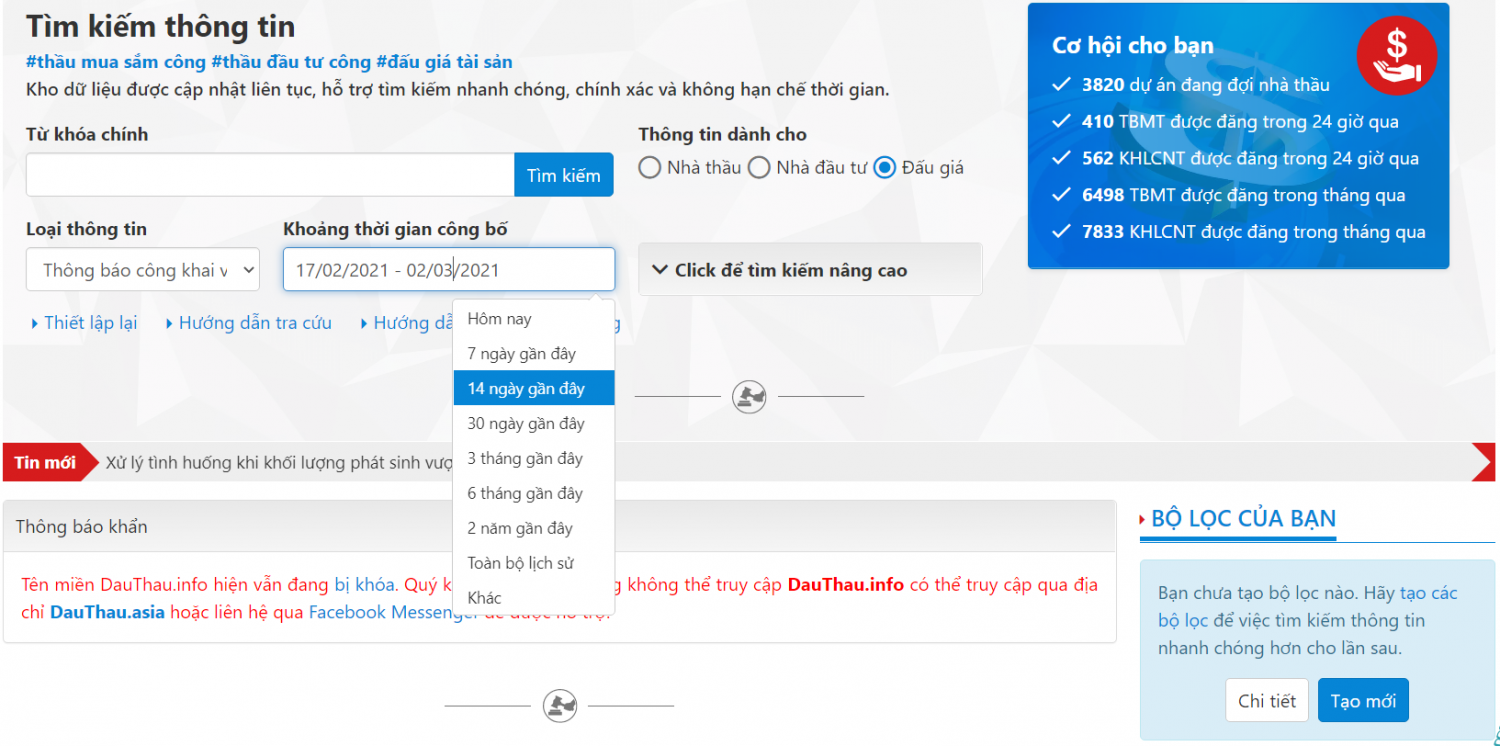This screenshot has height=746, width=1500.
Task: Choose 2 năm gần đây option
Action: coord(534,528)
